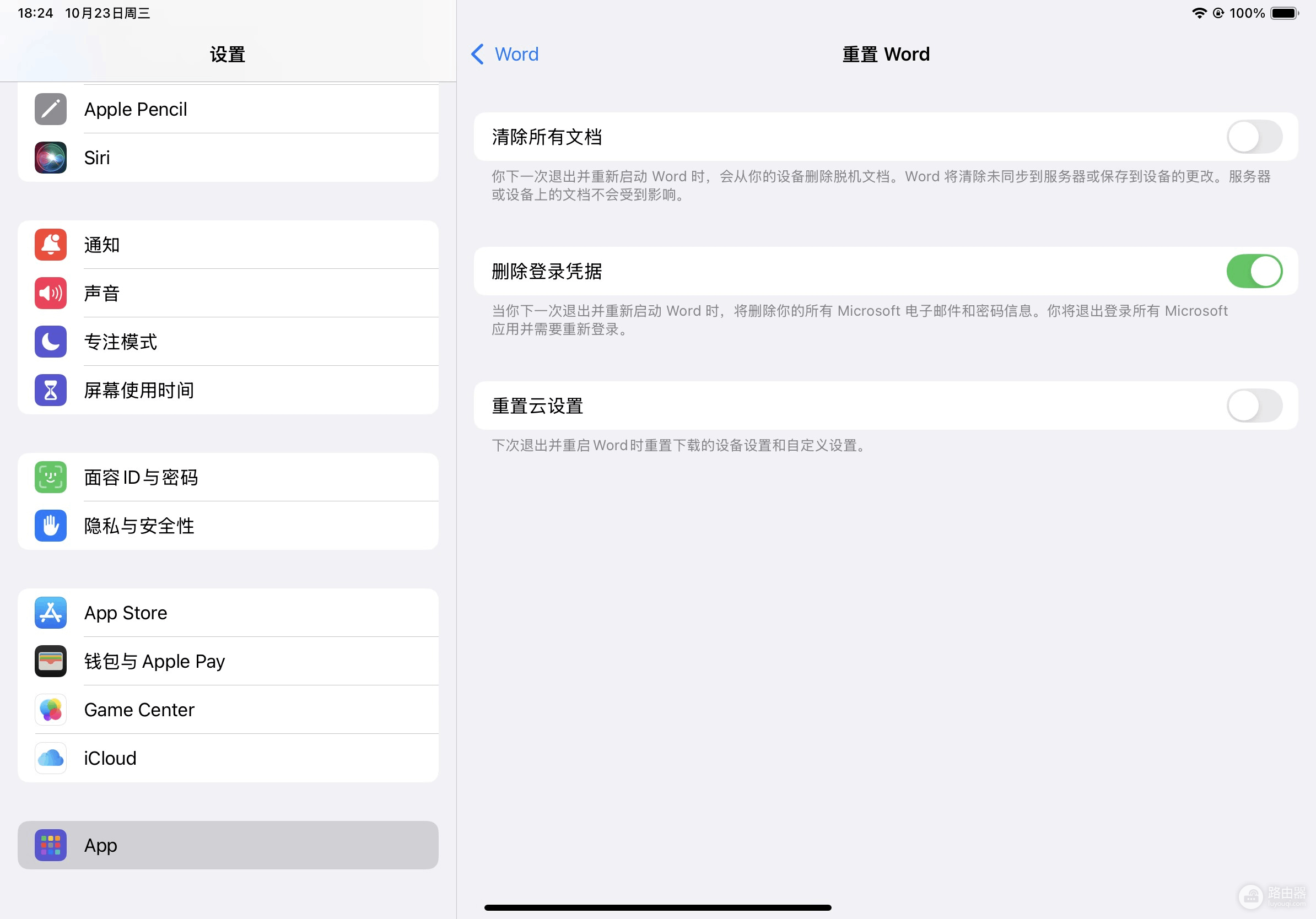Open 隐私与安全性 settings
Screen dimensions: 1316x919
tap(228, 526)
